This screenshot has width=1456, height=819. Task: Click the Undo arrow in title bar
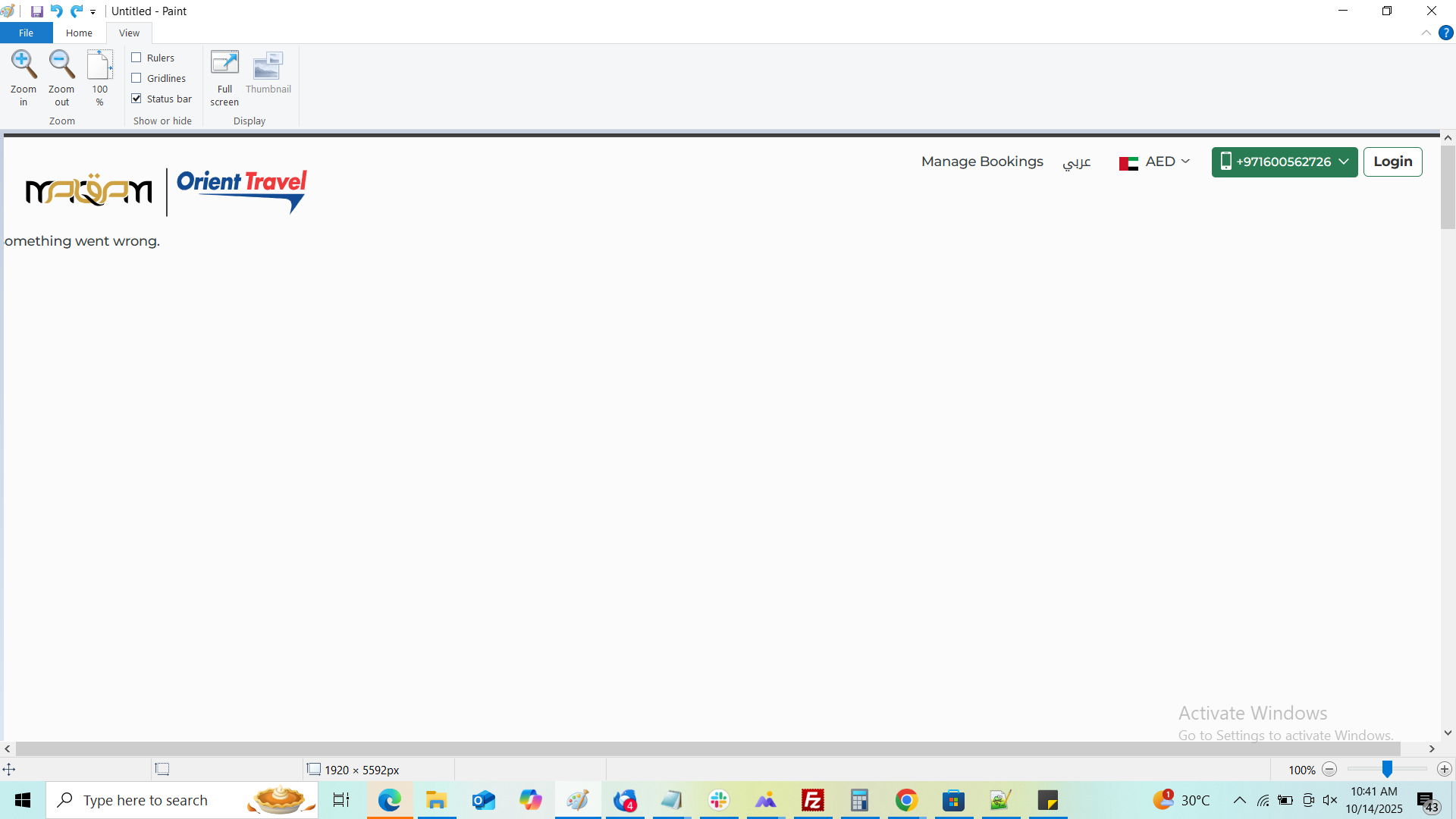pos(57,11)
